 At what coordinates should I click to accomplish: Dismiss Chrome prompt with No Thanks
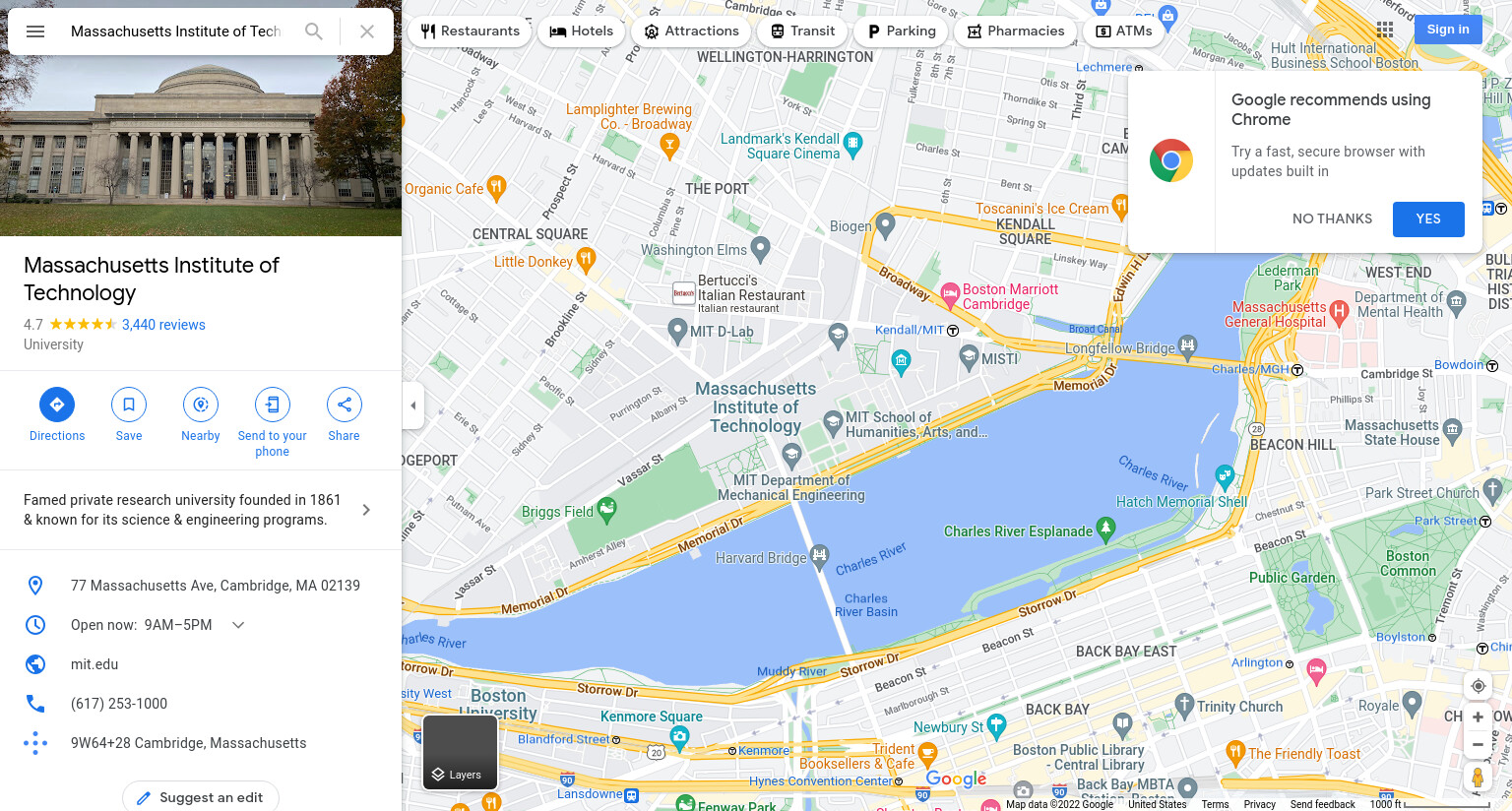click(1332, 218)
